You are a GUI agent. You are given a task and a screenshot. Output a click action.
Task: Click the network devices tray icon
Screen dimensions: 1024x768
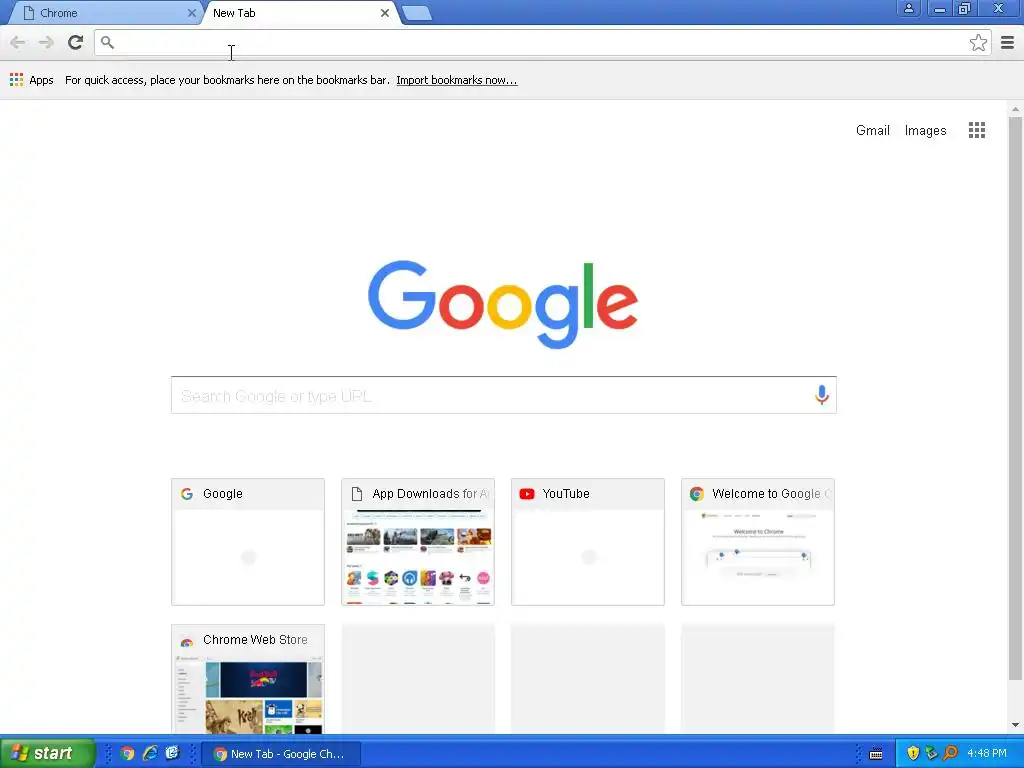(x=931, y=754)
